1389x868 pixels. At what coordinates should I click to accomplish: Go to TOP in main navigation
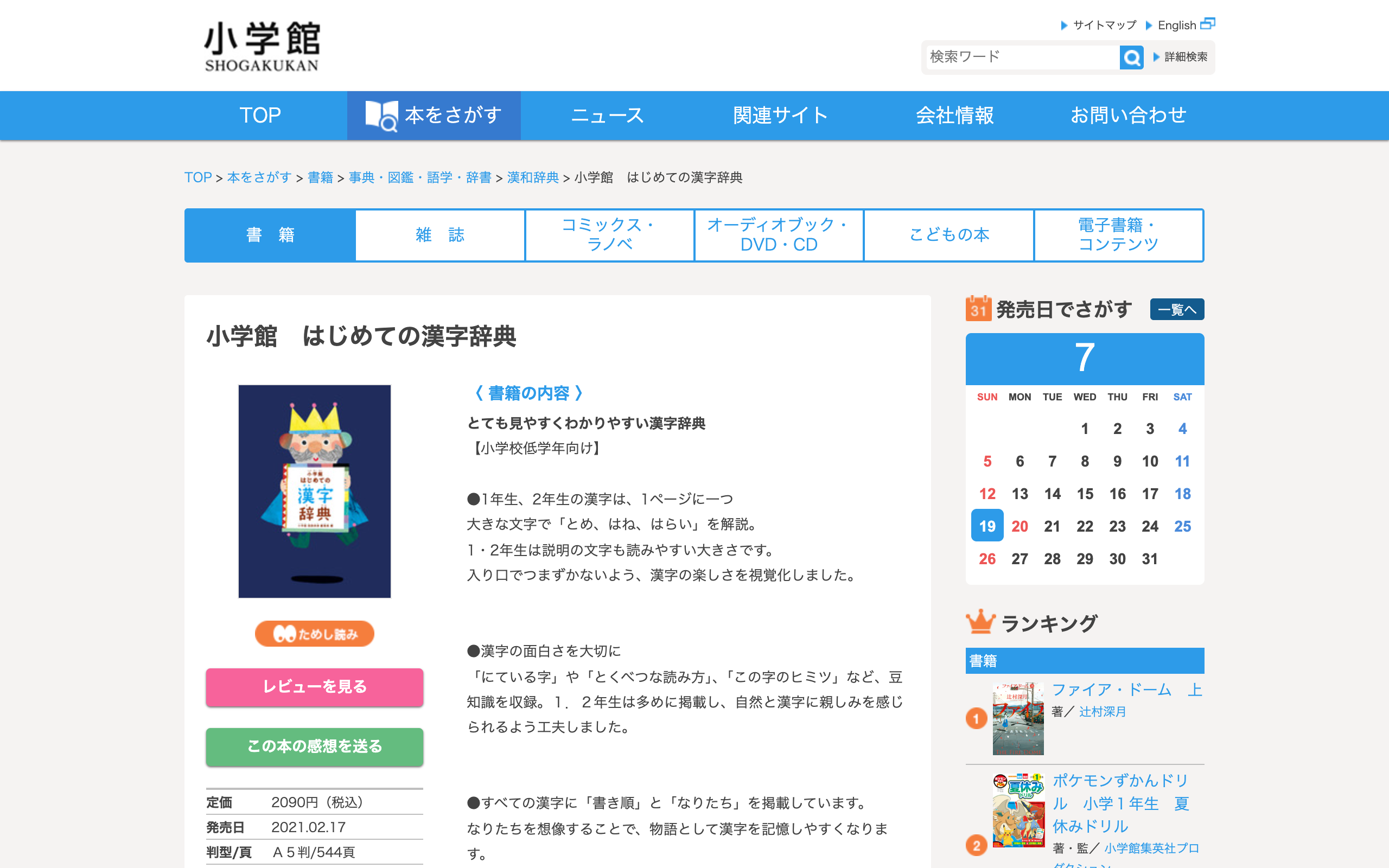pyautogui.click(x=260, y=116)
